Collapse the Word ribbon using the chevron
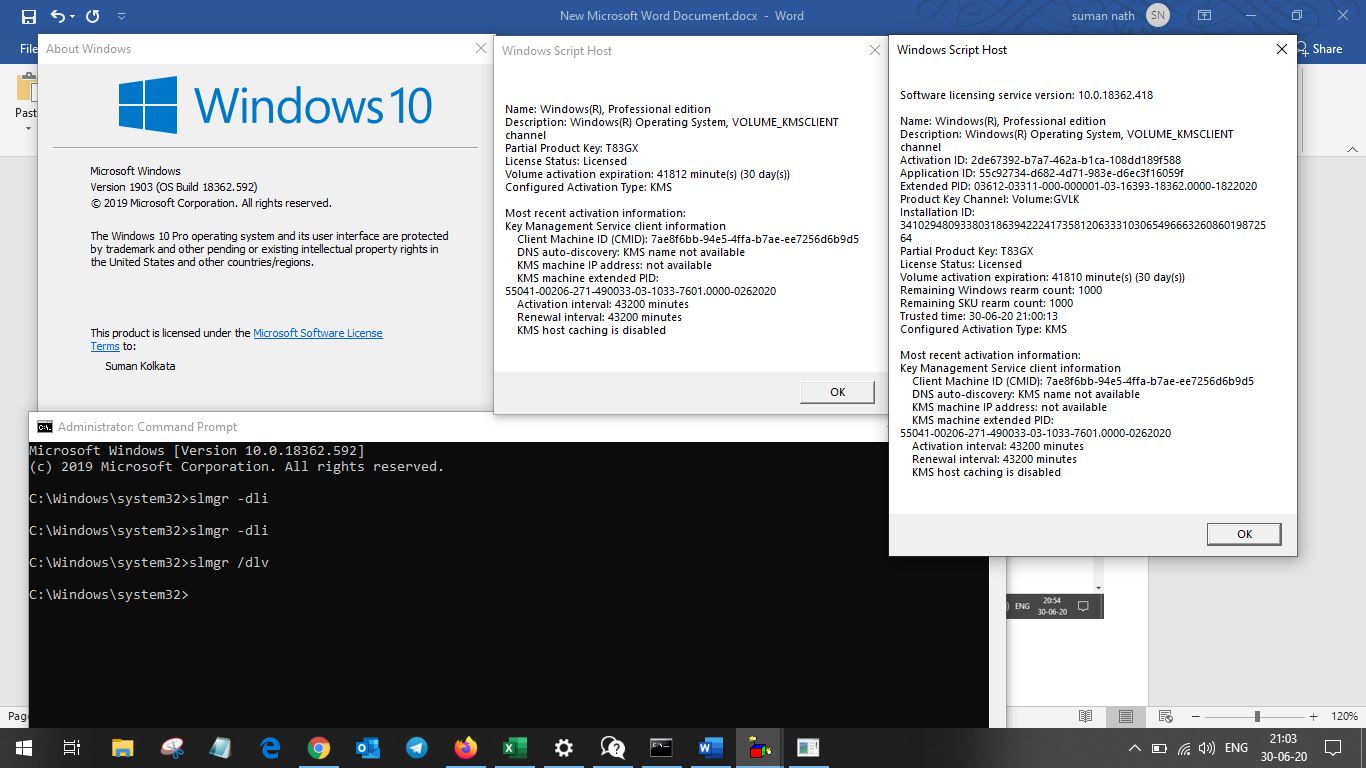Image resolution: width=1366 pixels, height=768 pixels. coord(1351,150)
